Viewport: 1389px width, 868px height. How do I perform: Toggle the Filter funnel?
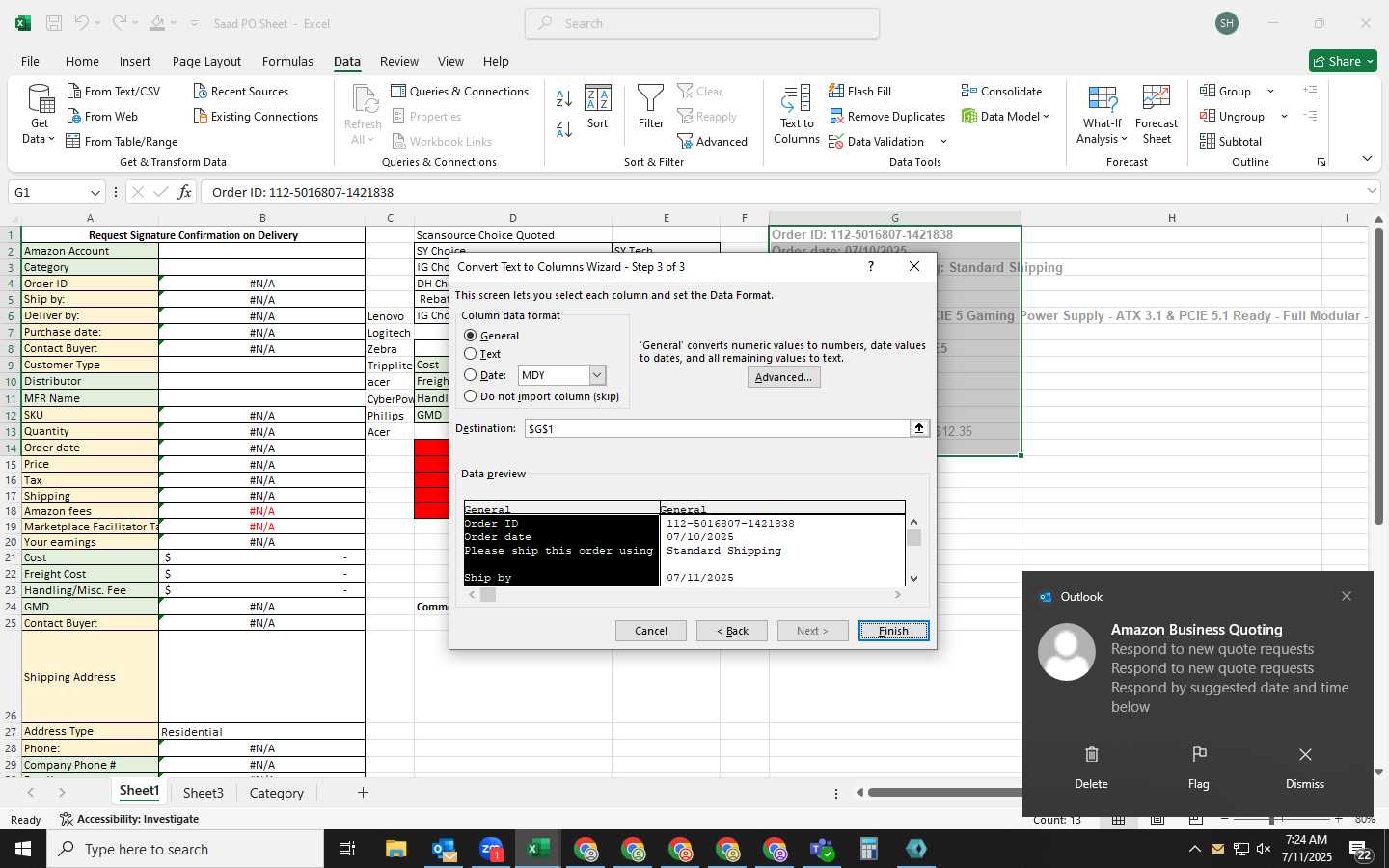coord(651,106)
